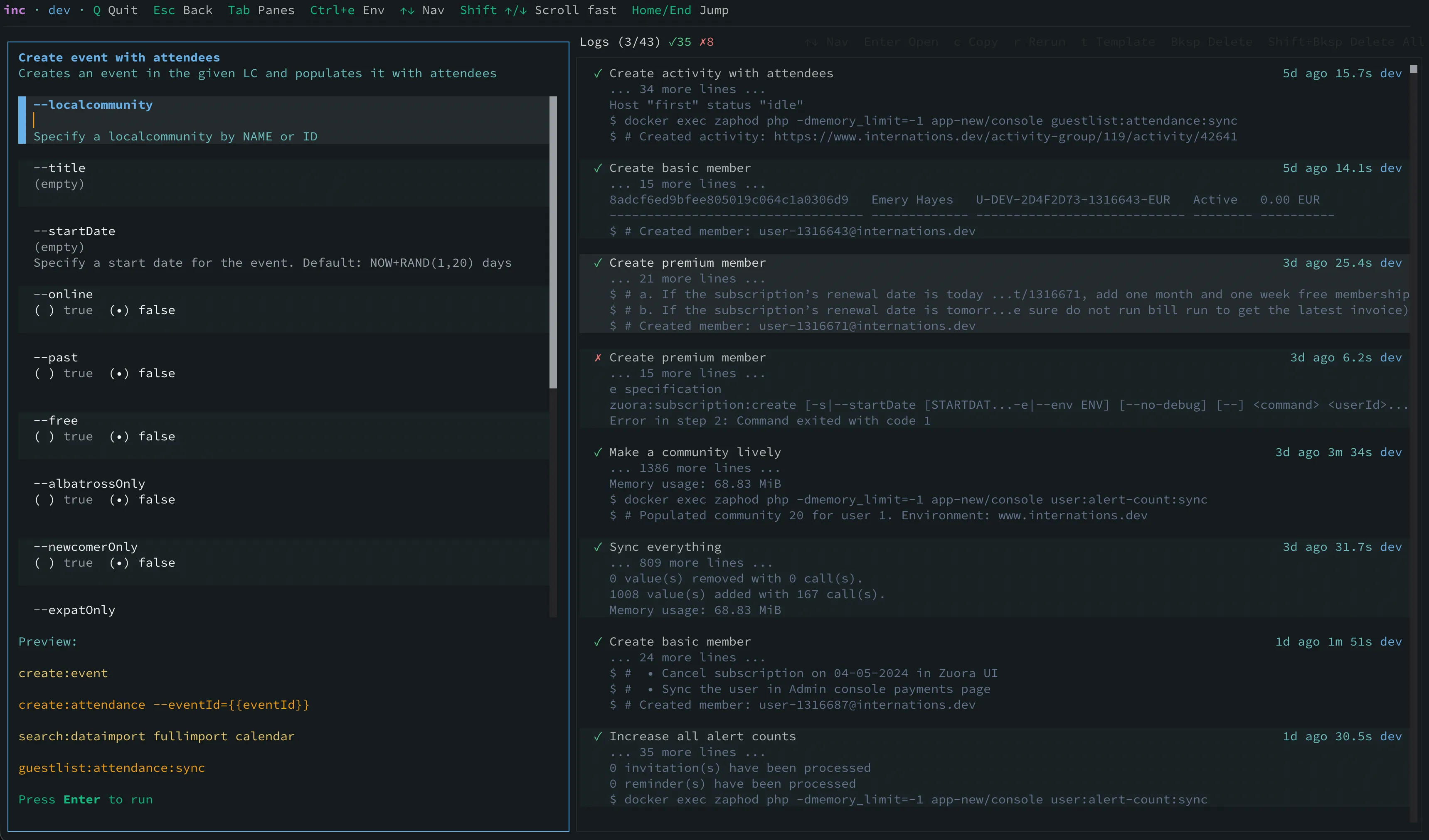Image resolution: width=1429 pixels, height=840 pixels.
Task: Set --online to true
Action: coord(64,310)
